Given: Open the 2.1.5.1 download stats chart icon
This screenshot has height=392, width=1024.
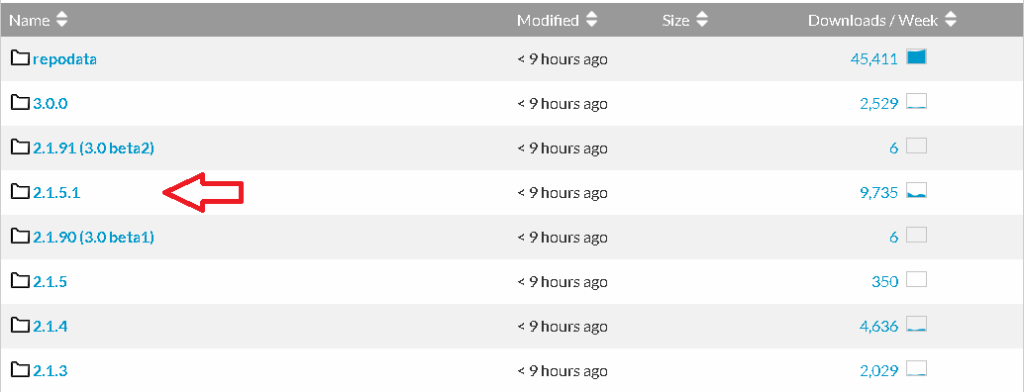Looking at the screenshot, I should pos(917,191).
